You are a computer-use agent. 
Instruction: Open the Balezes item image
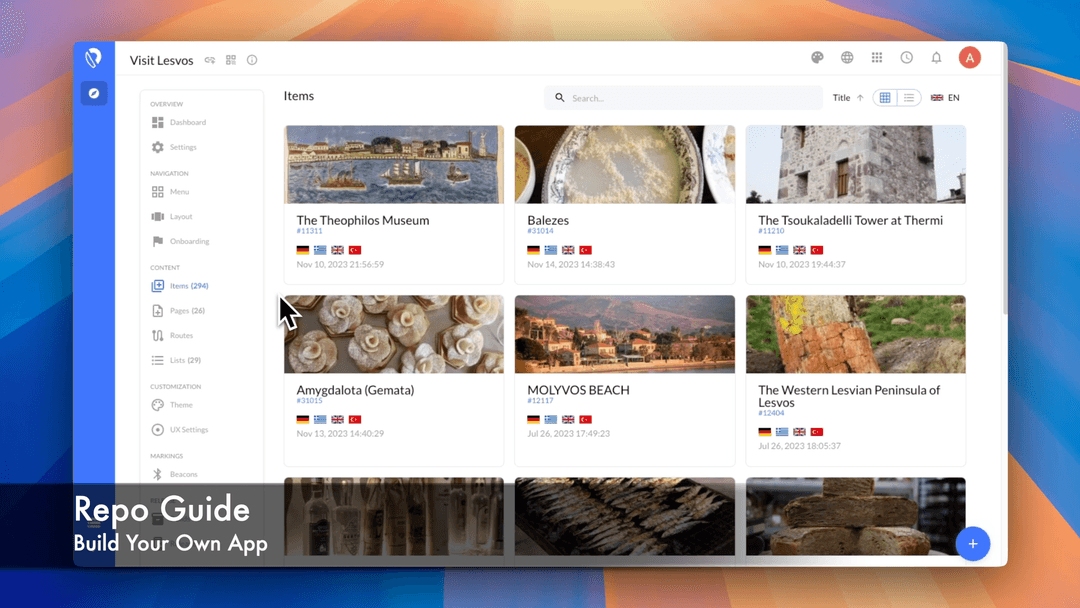tap(625, 165)
